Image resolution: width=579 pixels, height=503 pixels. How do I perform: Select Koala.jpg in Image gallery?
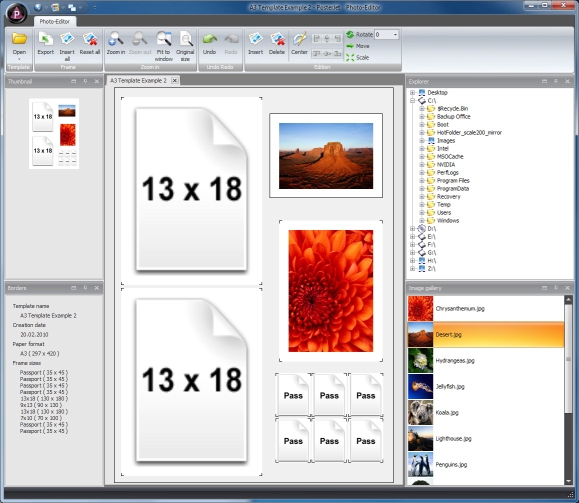pyautogui.click(x=486, y=413)
